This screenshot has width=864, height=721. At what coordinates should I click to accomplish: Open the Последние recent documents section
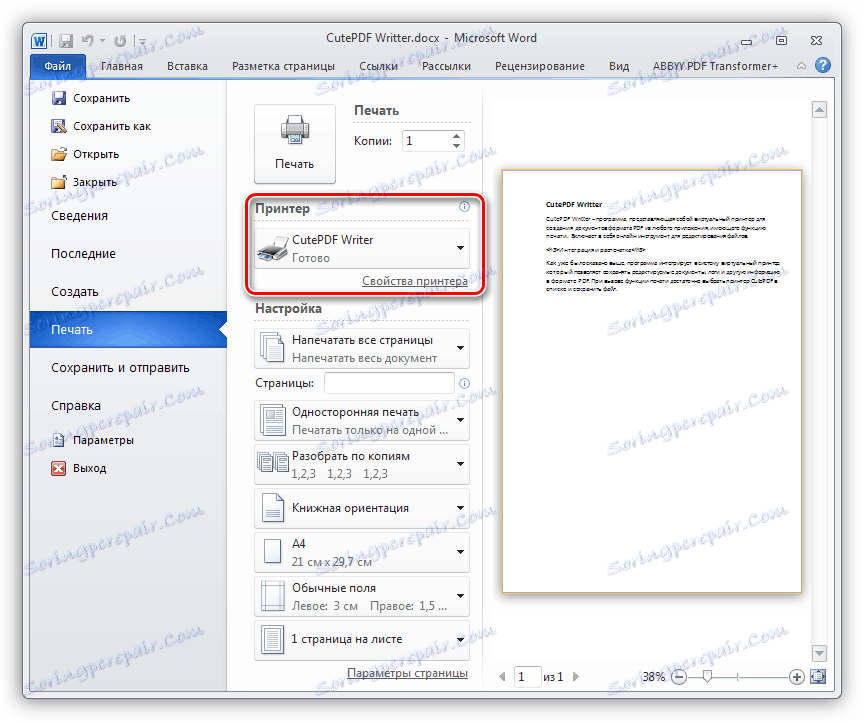(83, 254)
